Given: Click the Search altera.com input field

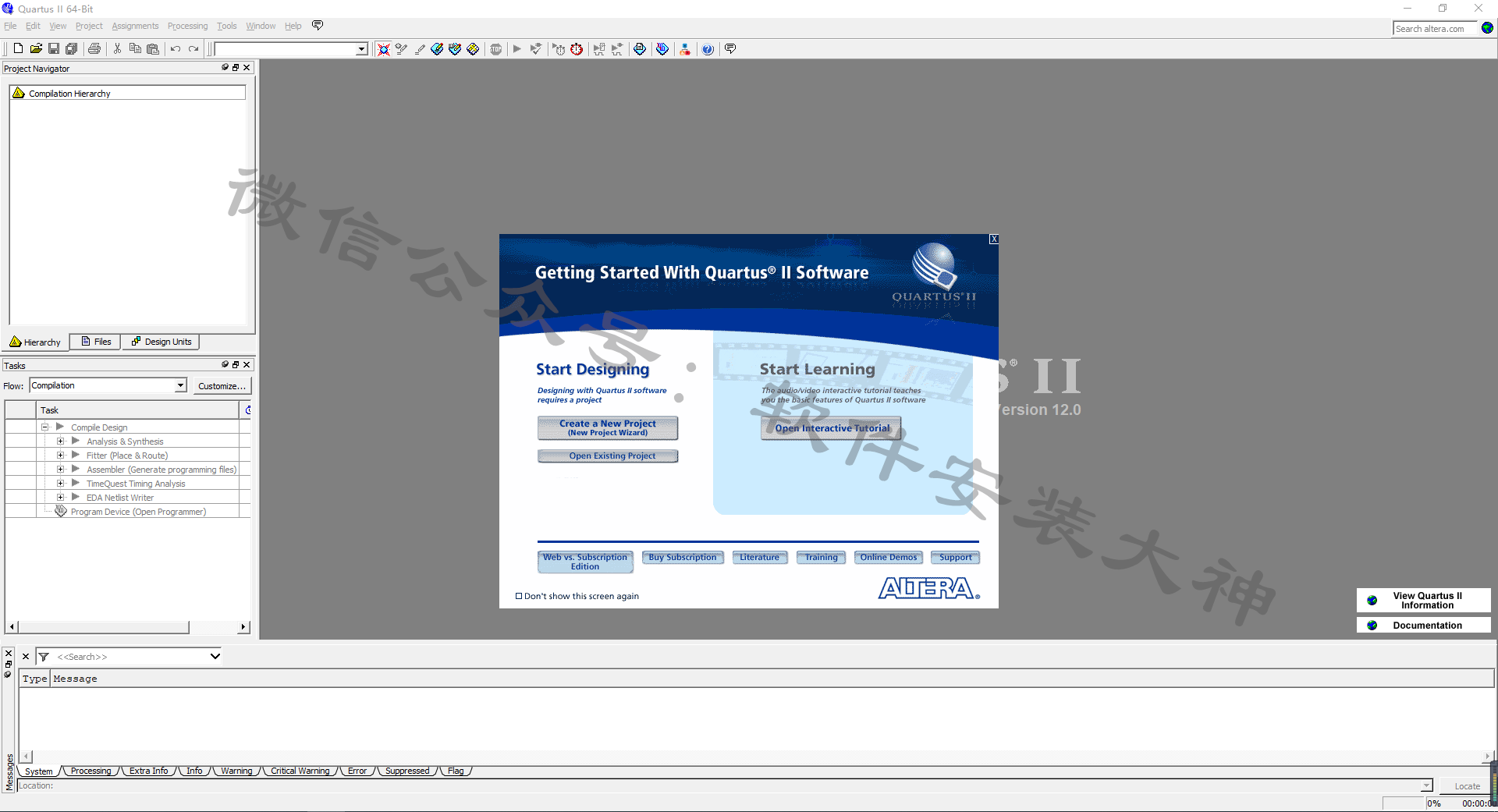Looking at the screenshot, I should pos(1435,28).
